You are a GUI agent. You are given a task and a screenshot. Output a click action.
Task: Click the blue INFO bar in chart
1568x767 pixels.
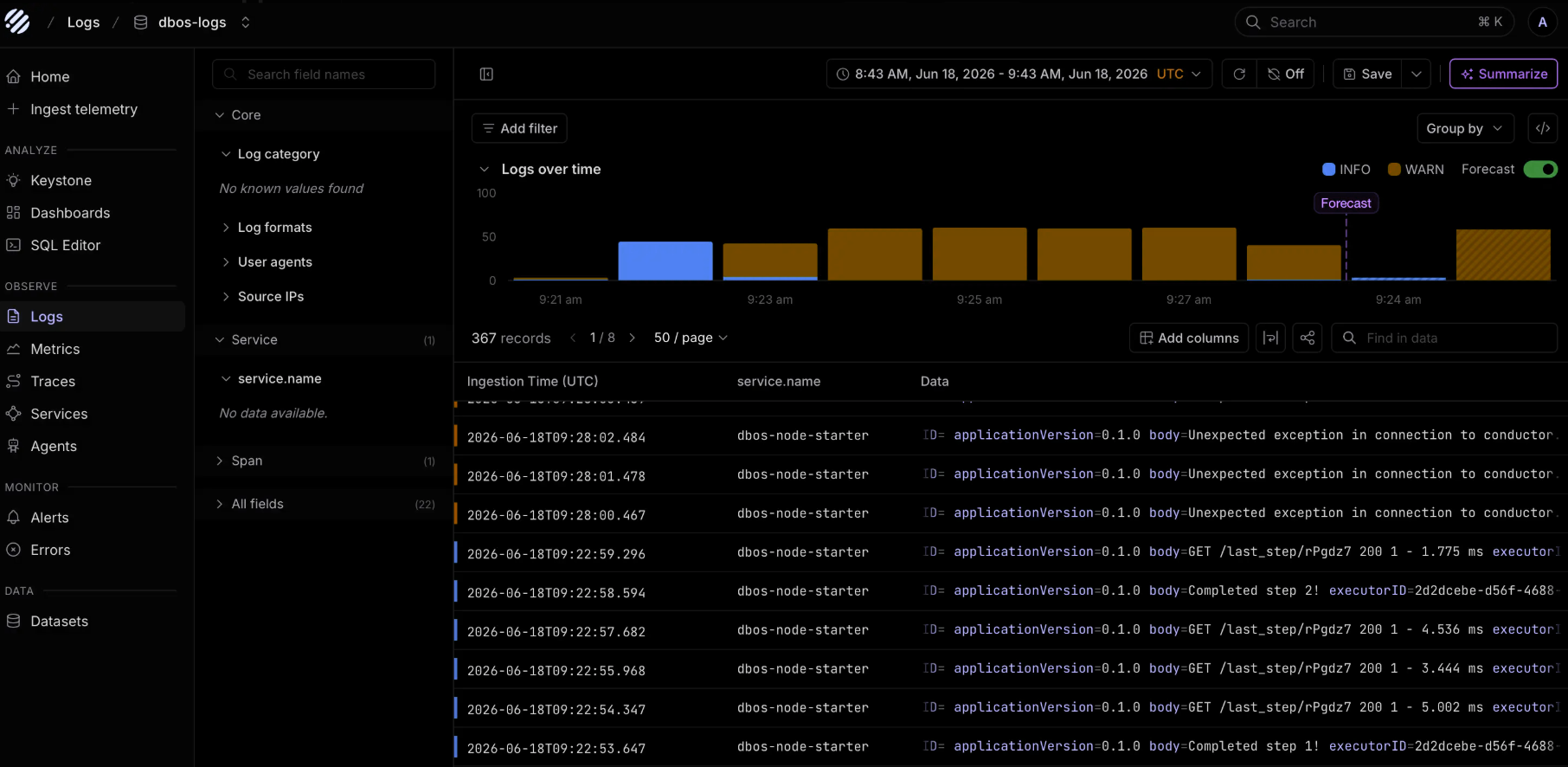coord(665,261)
